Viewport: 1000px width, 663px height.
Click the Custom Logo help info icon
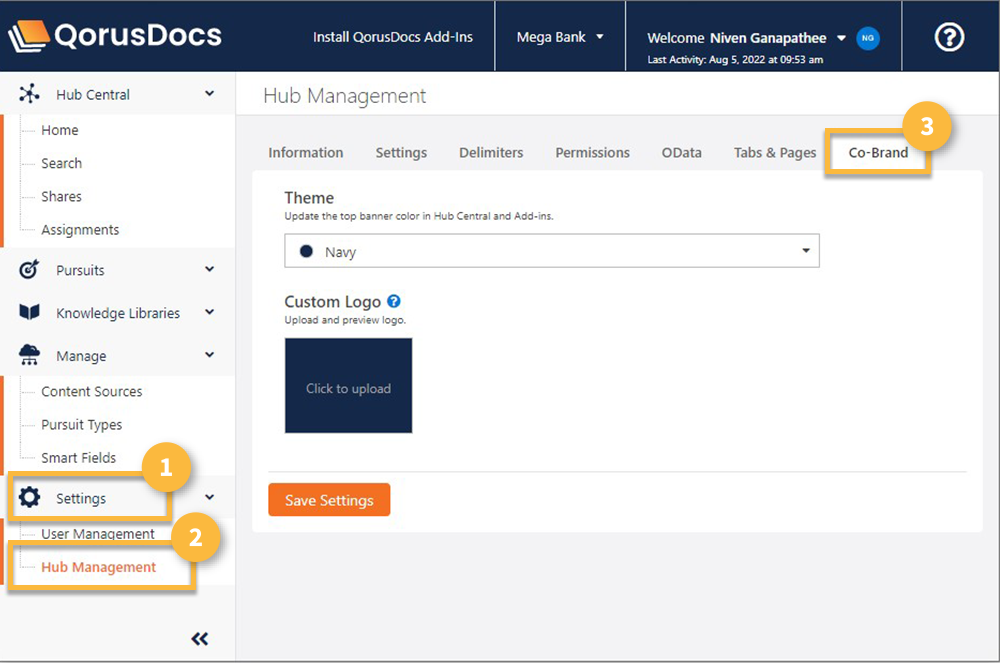pos(394,301)
